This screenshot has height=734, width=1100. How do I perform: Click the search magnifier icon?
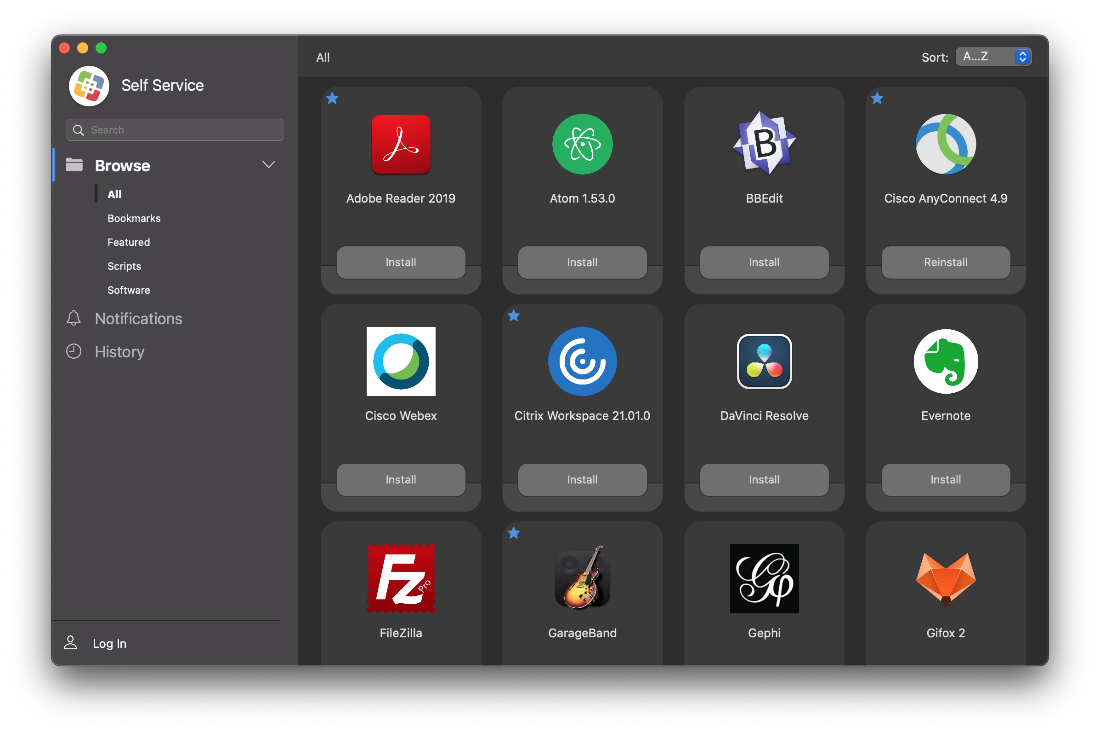pos(79,130)
